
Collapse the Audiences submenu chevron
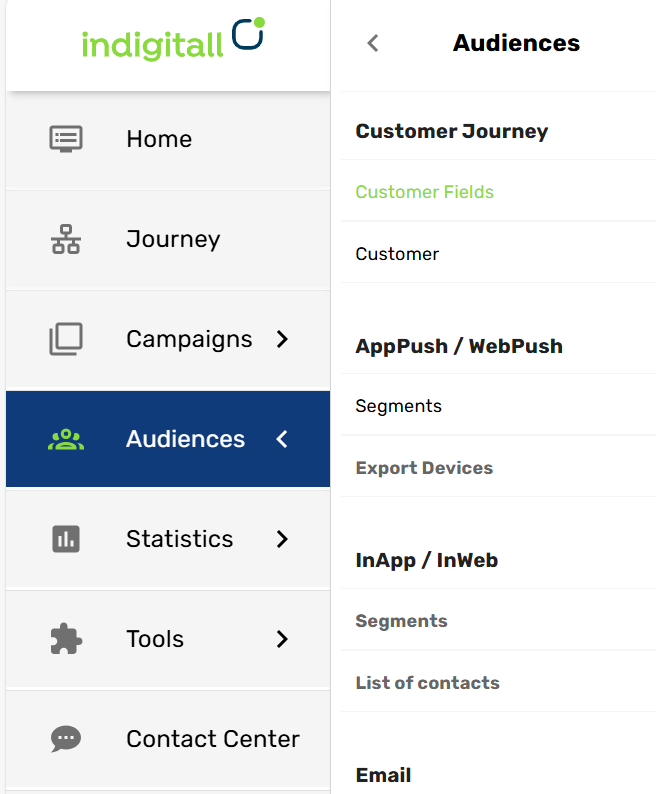pos(282,439)
